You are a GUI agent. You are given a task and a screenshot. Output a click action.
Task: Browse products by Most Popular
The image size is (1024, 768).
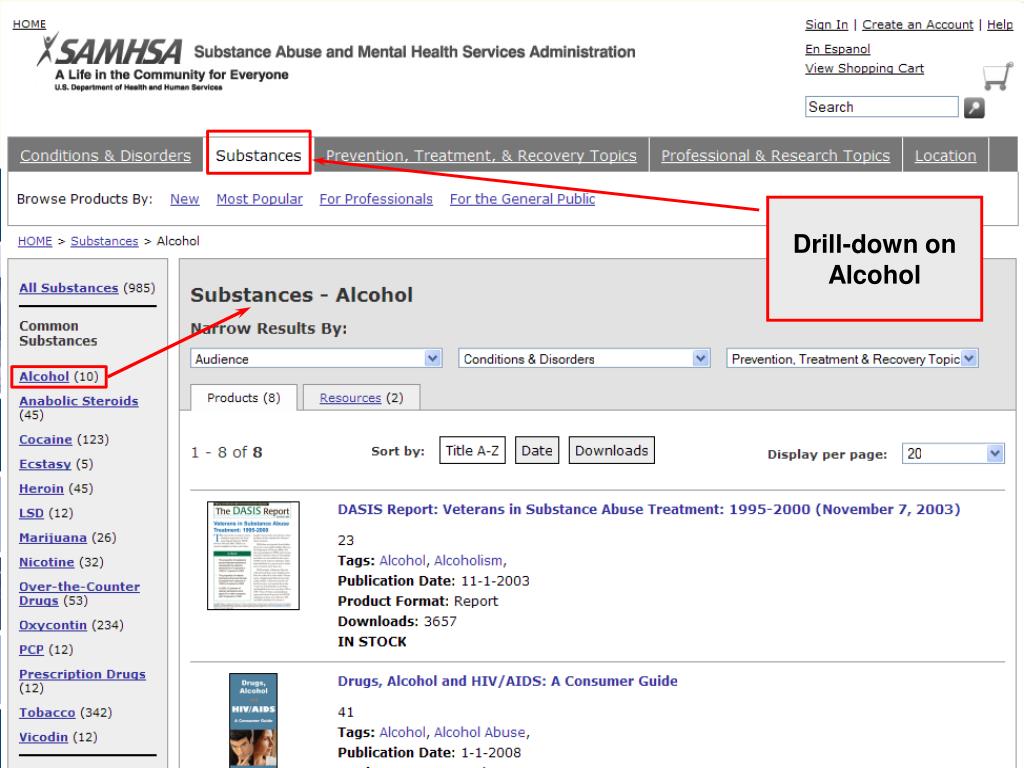[259, 199]
